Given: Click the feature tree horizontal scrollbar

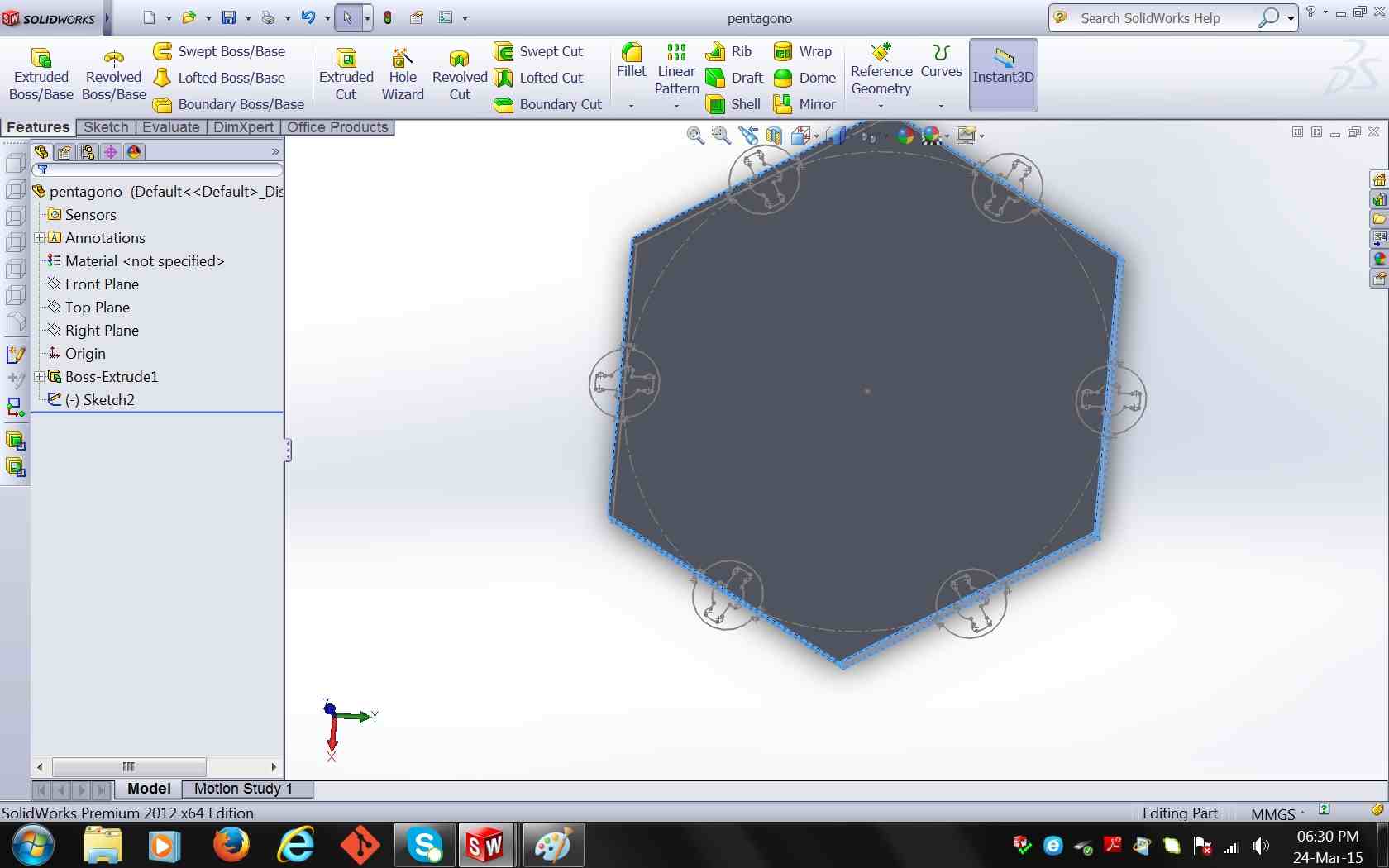Looking at the screenshot, I should [x=157, y=767].
